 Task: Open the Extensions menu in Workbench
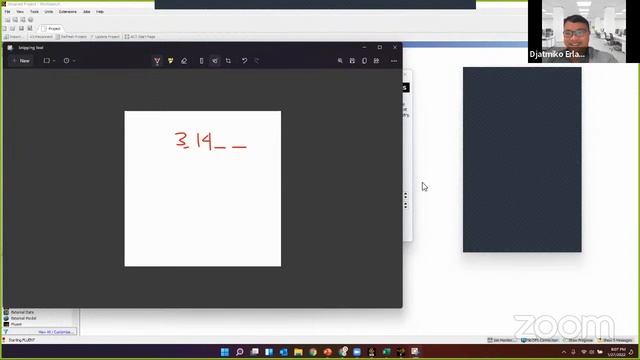[68, 12]
